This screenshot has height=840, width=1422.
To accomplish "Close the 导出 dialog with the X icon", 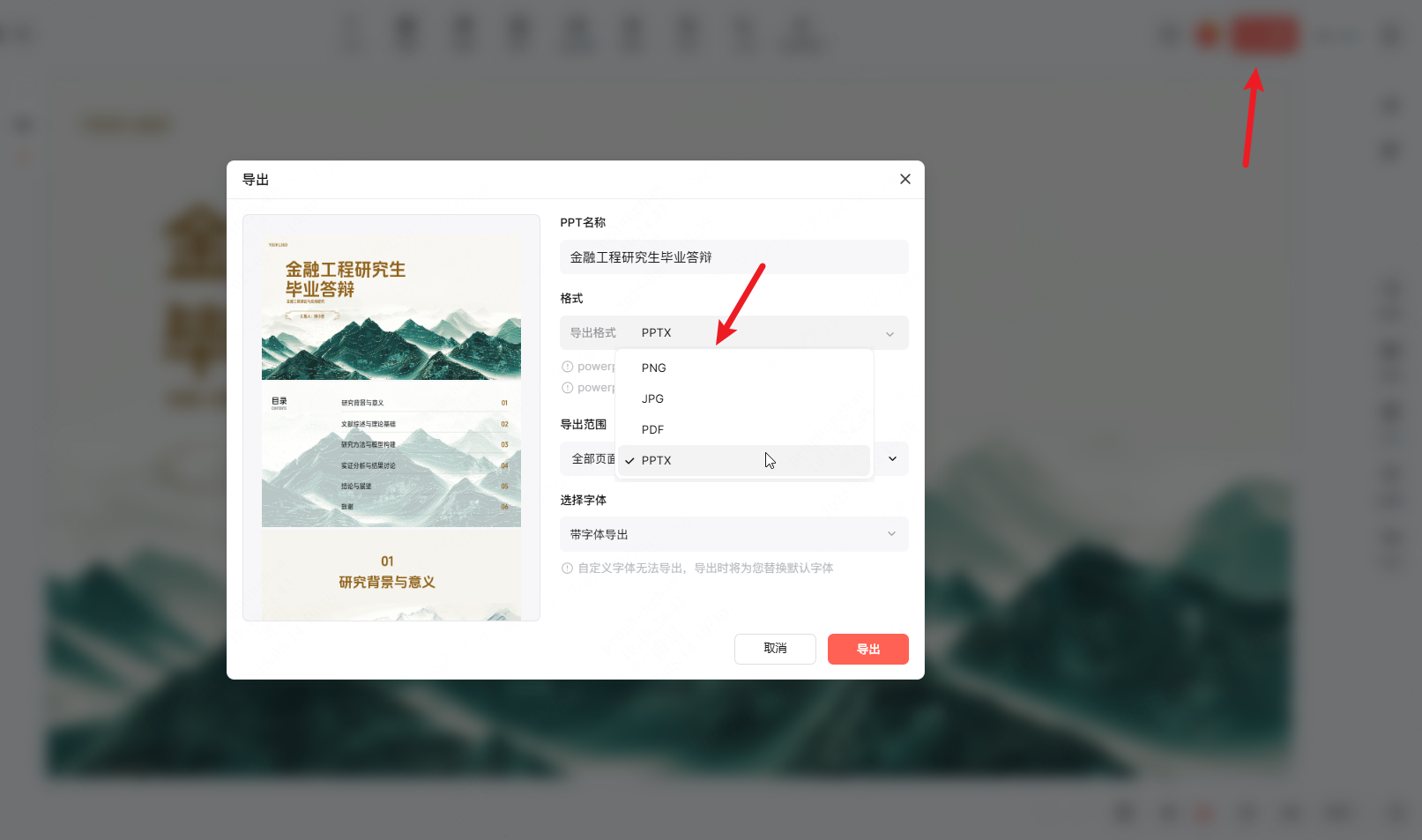I will coord(905,179).
